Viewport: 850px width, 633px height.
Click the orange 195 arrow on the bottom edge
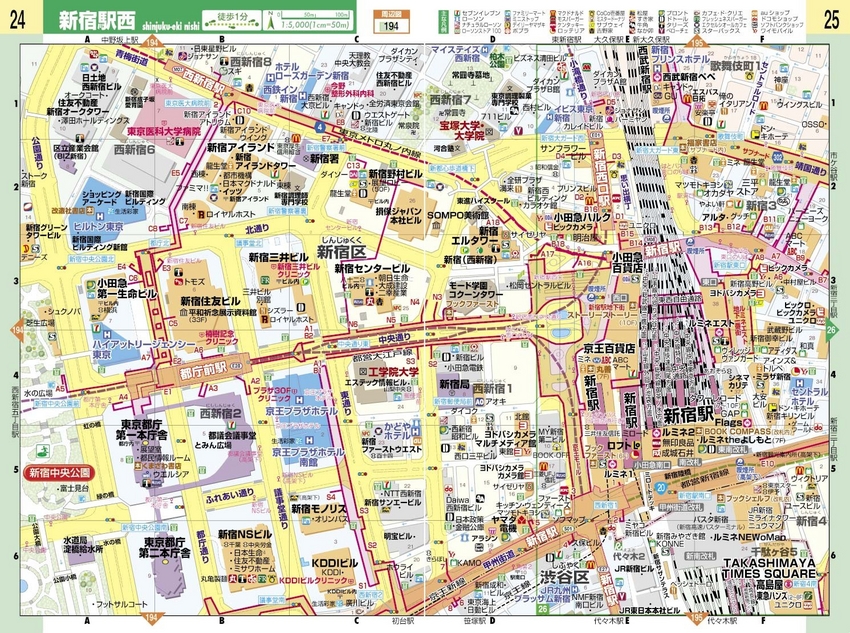(x=696, y=617)
